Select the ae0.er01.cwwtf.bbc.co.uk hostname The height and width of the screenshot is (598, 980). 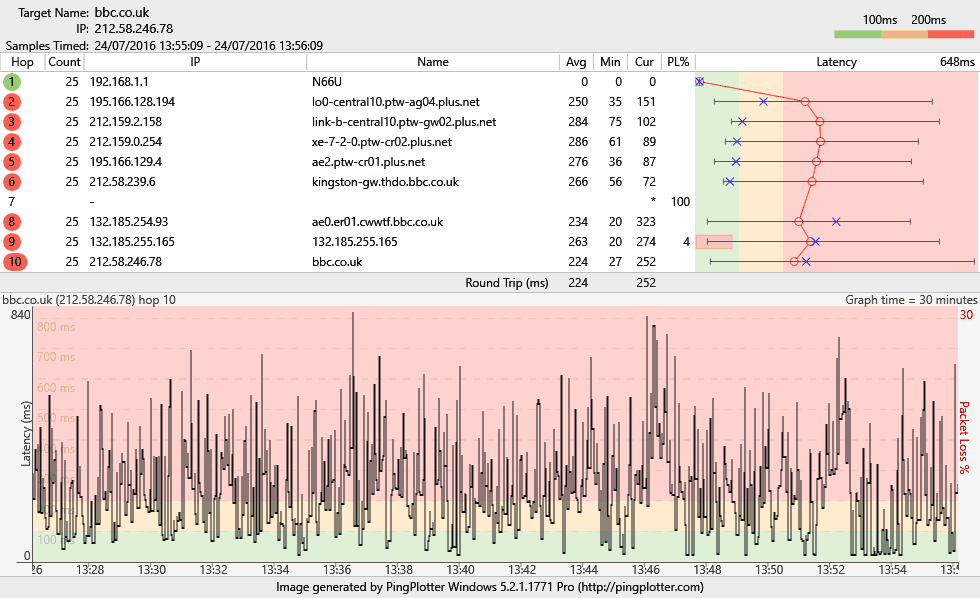pos(377,222)
